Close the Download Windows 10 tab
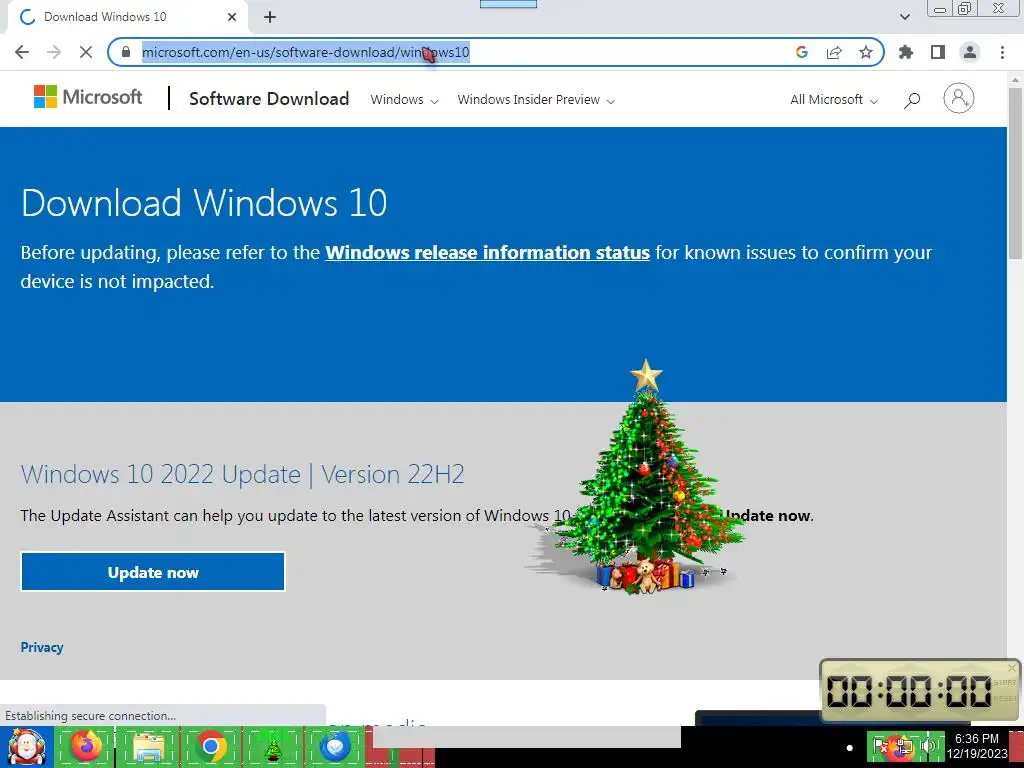This screenshot has height=768, width=1024. (x=232, y=17)
